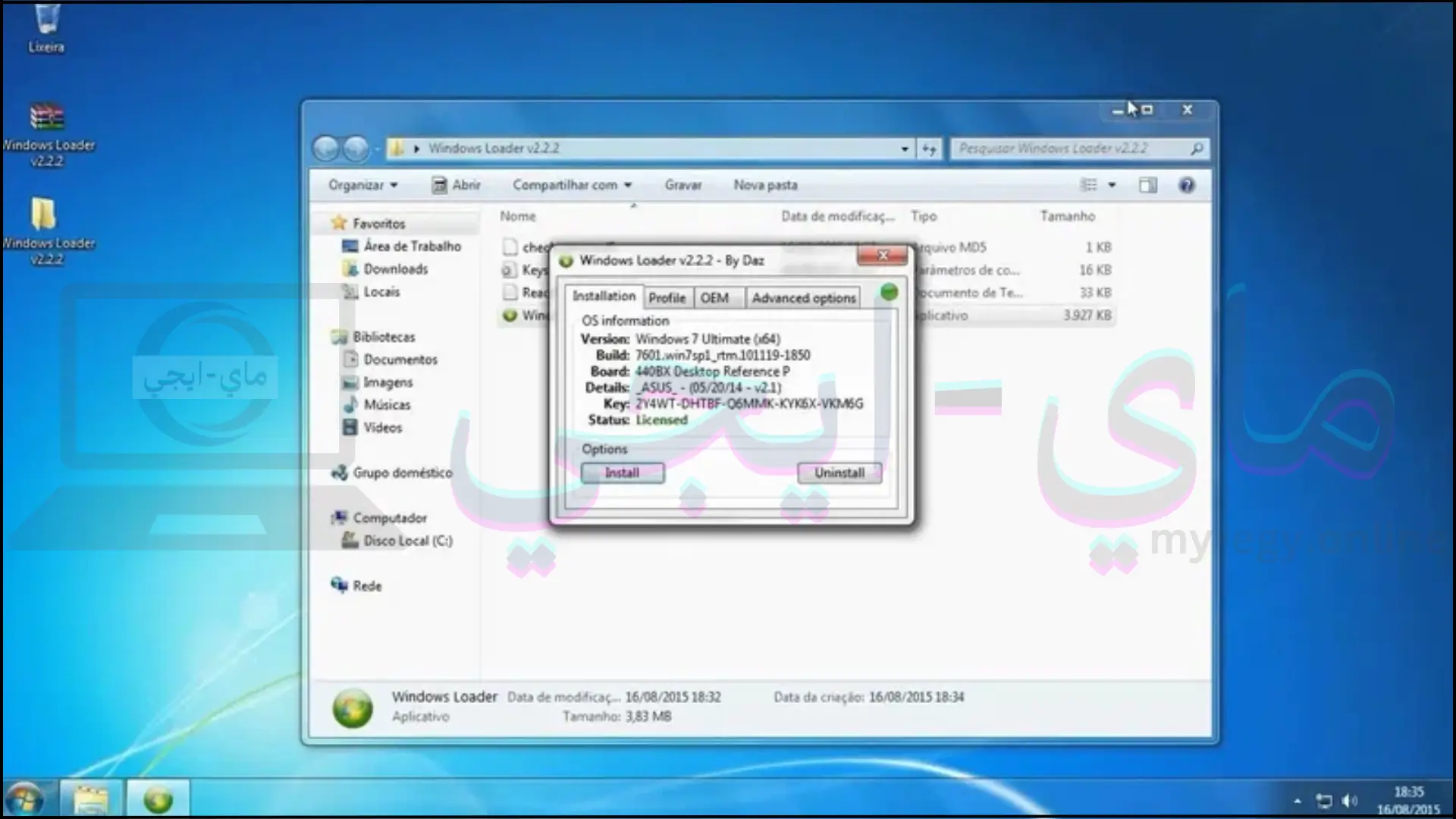Open Downloads in the sidebar

(385, 269)
